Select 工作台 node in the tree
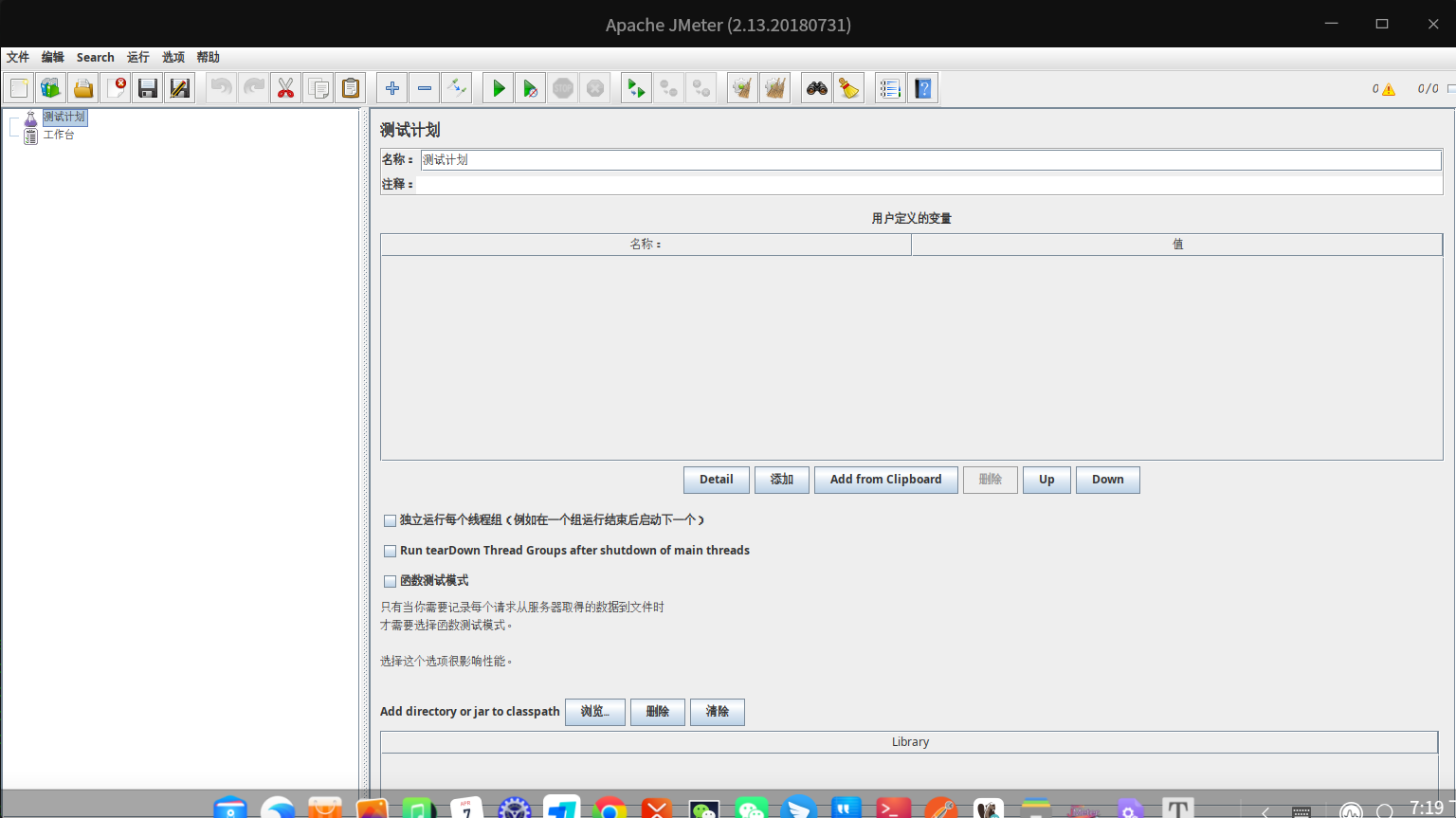Viewport: 1456px width, 818px height. click(59, 135)
